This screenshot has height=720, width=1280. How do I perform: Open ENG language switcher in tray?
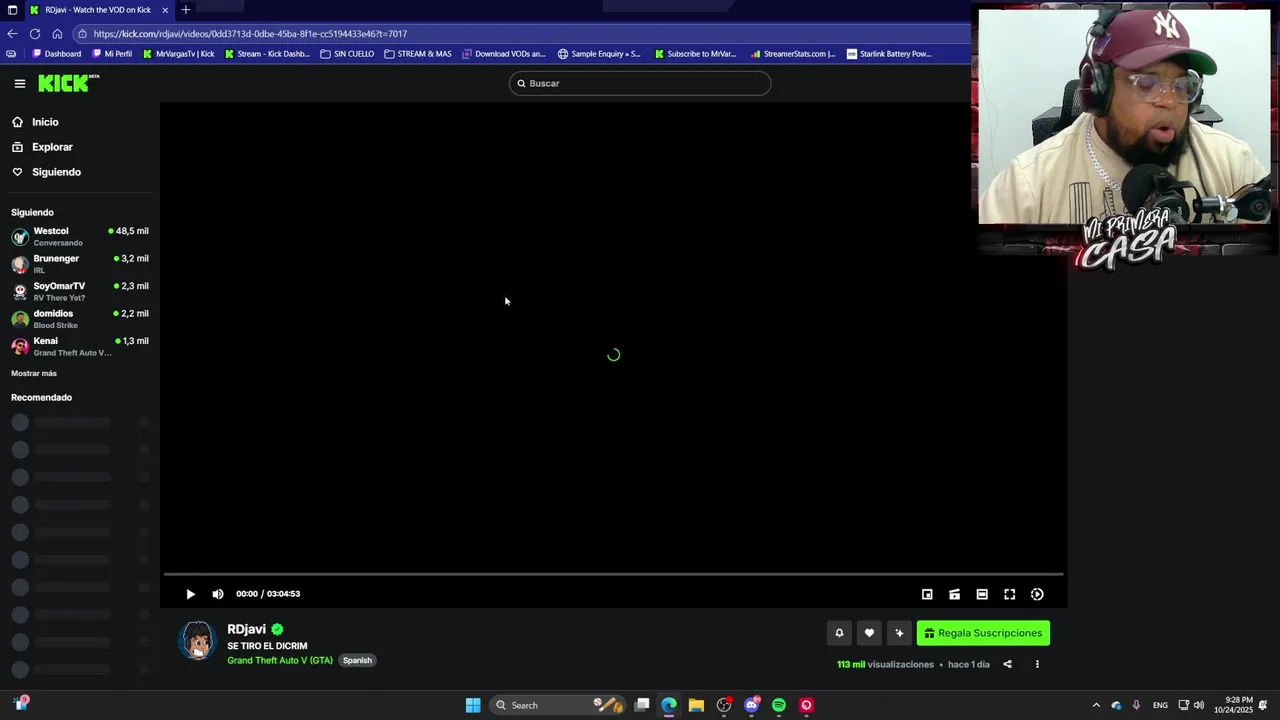tap(1160, 705)
